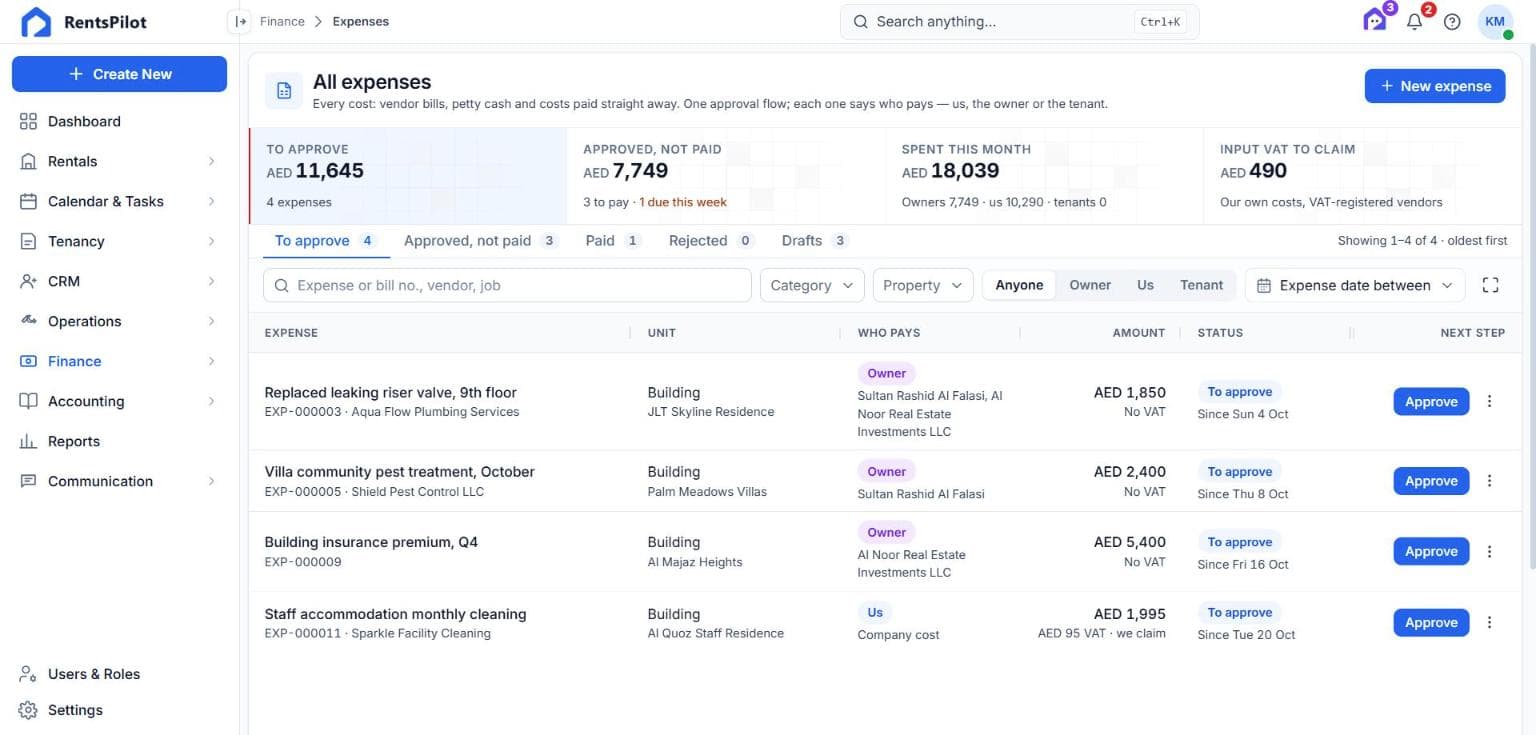Switch to the Drafts tab
Viewport: 1536px width, 735px height.
(815, 241)
